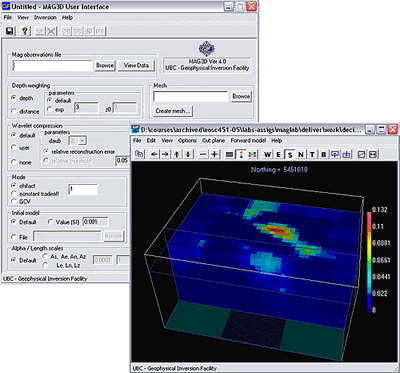Open help via the question mark icon

[x=24, y=31]
